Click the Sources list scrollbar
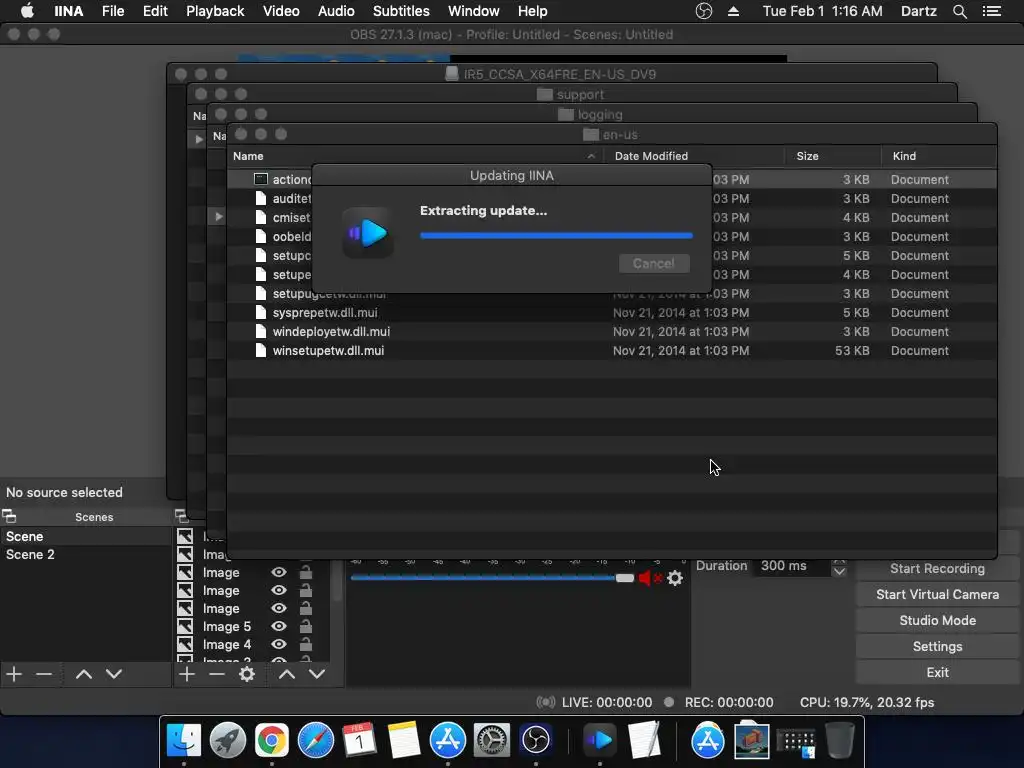 pos(337,581)
